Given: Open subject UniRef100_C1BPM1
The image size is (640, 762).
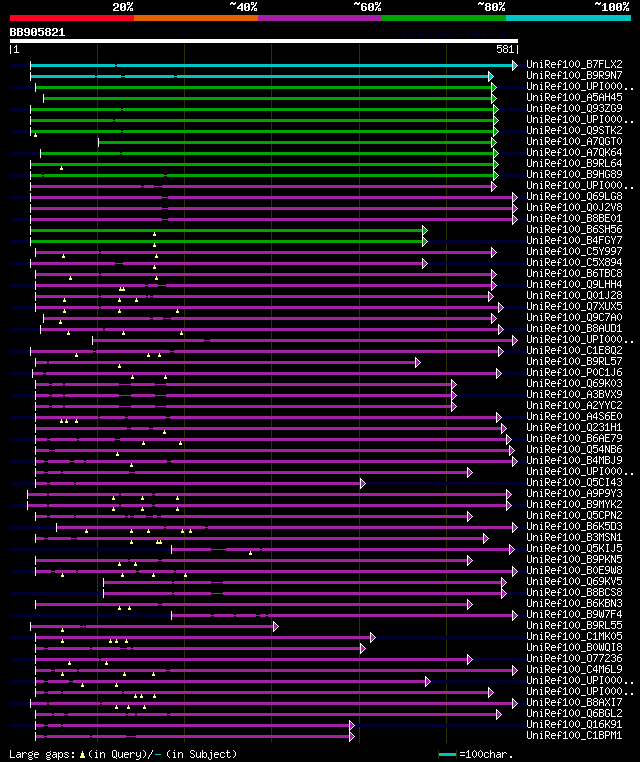Looking at the screenshot, I should pyautogui.click(x=574, y=735).
